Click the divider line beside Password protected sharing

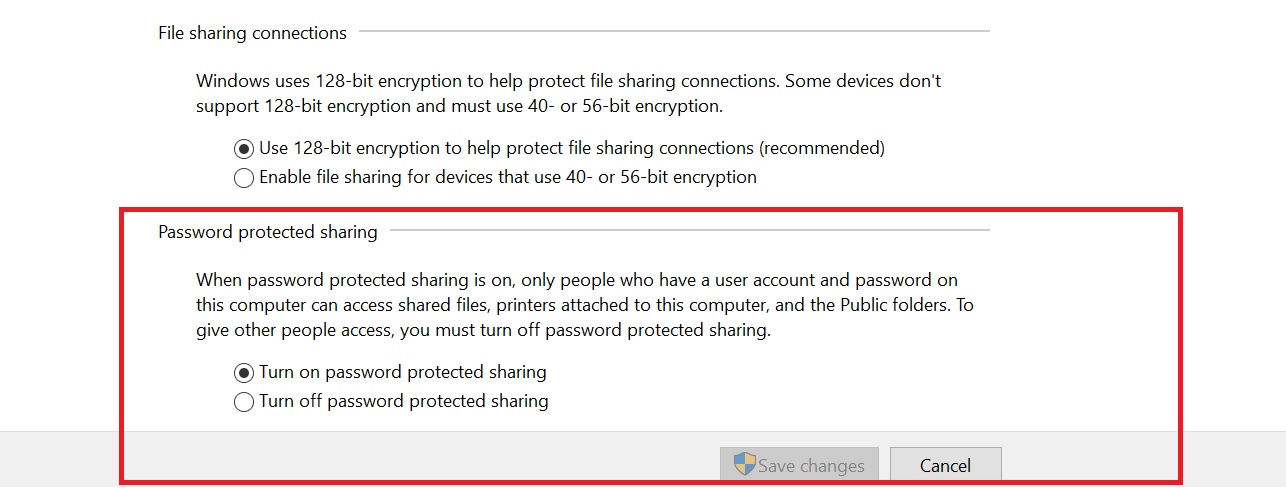coord(690,230)
